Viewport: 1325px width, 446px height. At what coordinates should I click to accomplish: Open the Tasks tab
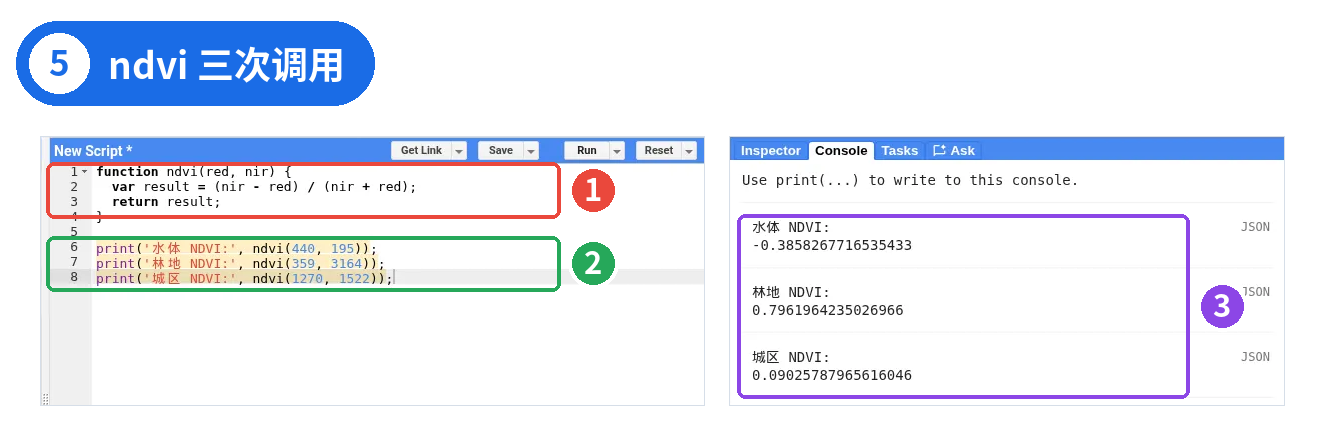[900, 151]
